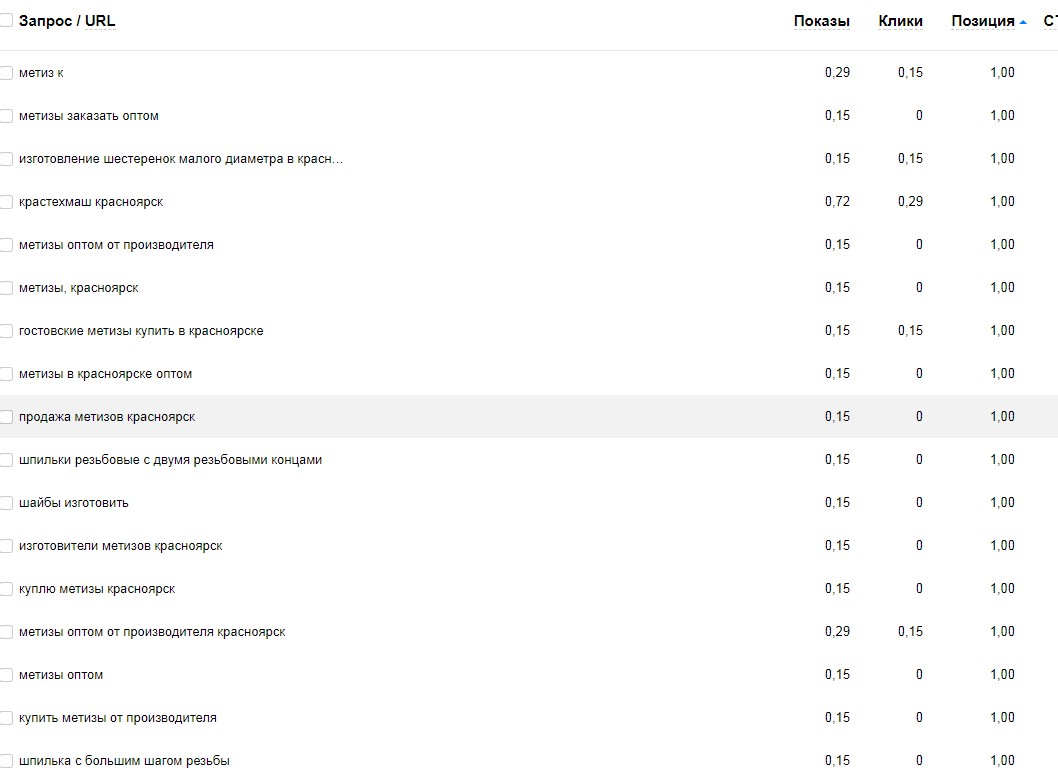1058x773 pixels.
Task: Click Показы value 0,29 in 'метиз к' row
Action: point(837,73)
